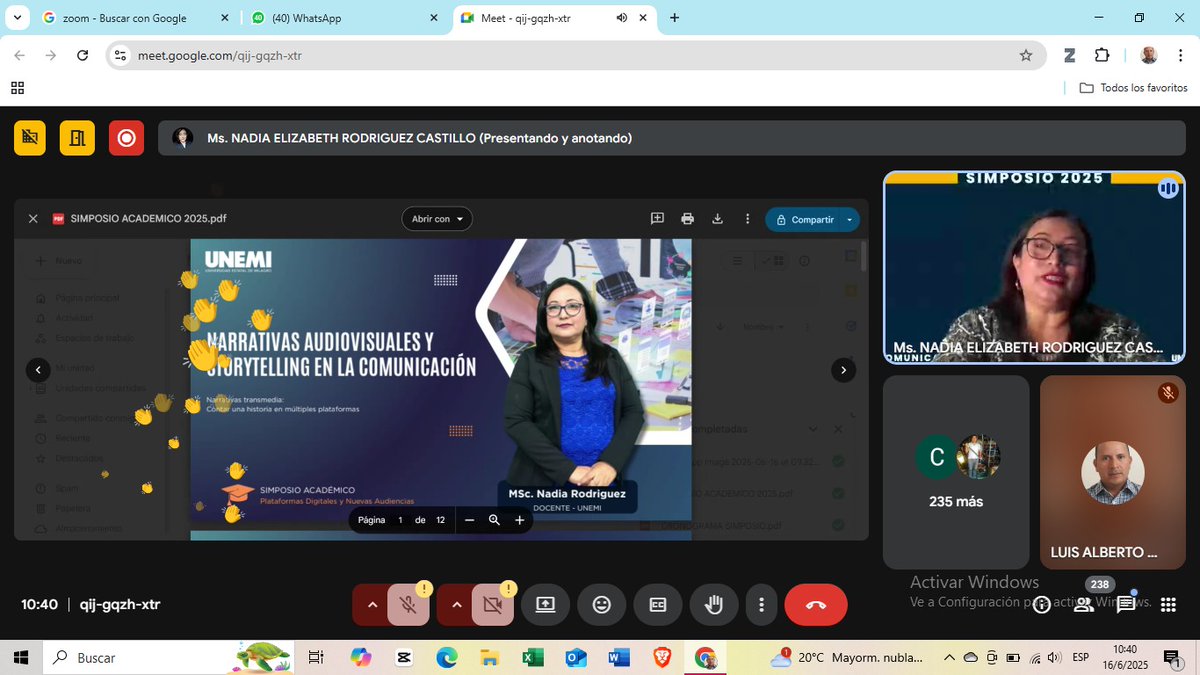Image resolution: width=1200 pixels, height=675 pixels.
Task: Select the Meet - qij-gqzh-xtr tab
Action: click(554, 18)
